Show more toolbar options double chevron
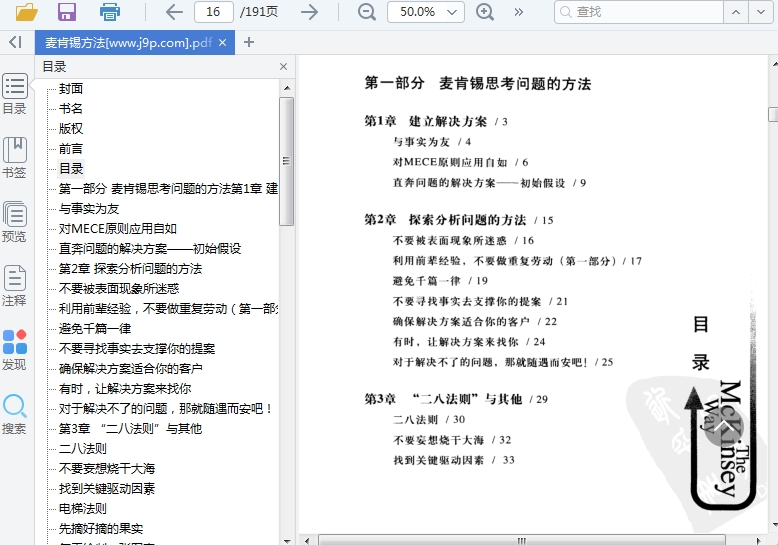The image size is (778, 545). tap(519, 12)
